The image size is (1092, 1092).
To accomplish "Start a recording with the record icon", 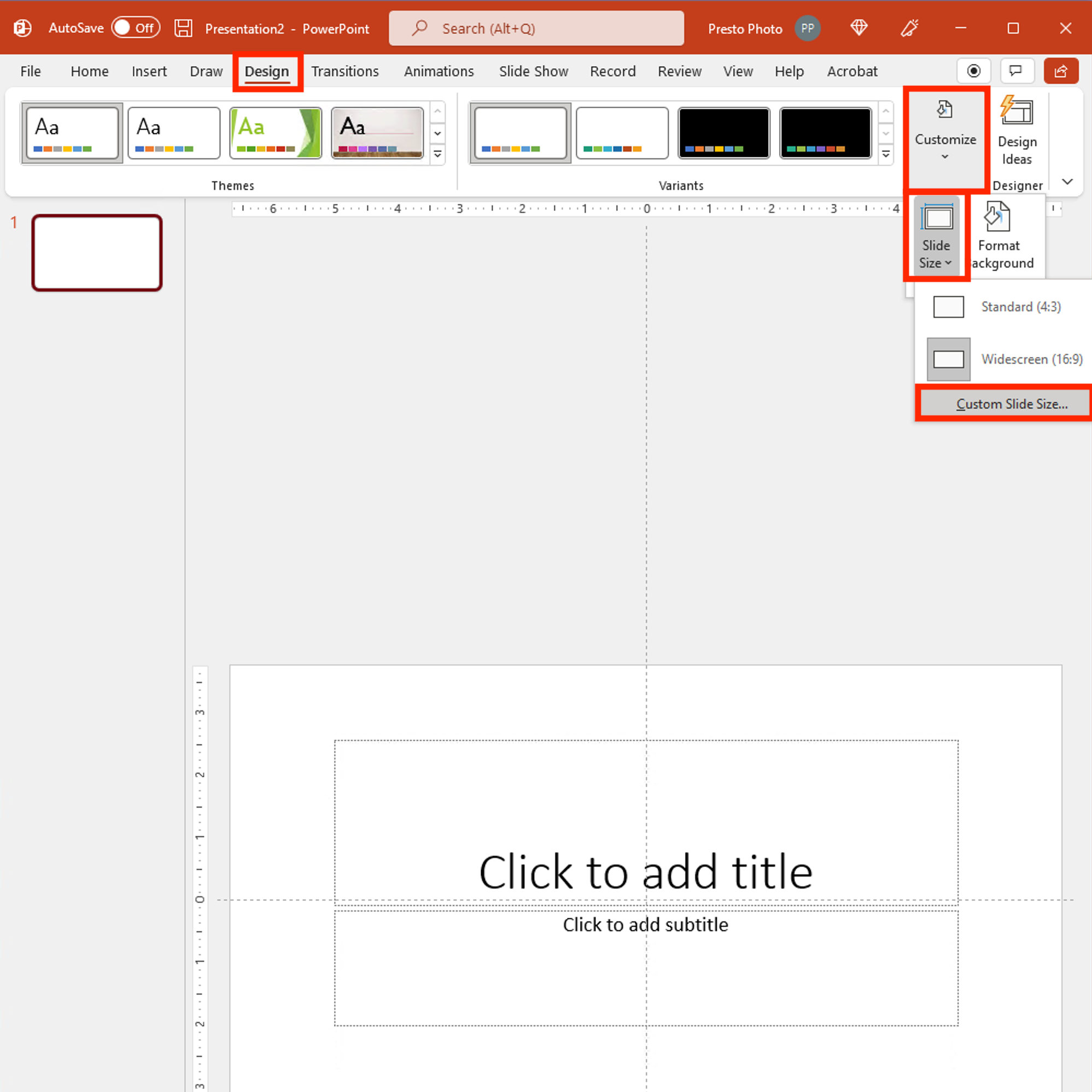I will pos(973,71).
